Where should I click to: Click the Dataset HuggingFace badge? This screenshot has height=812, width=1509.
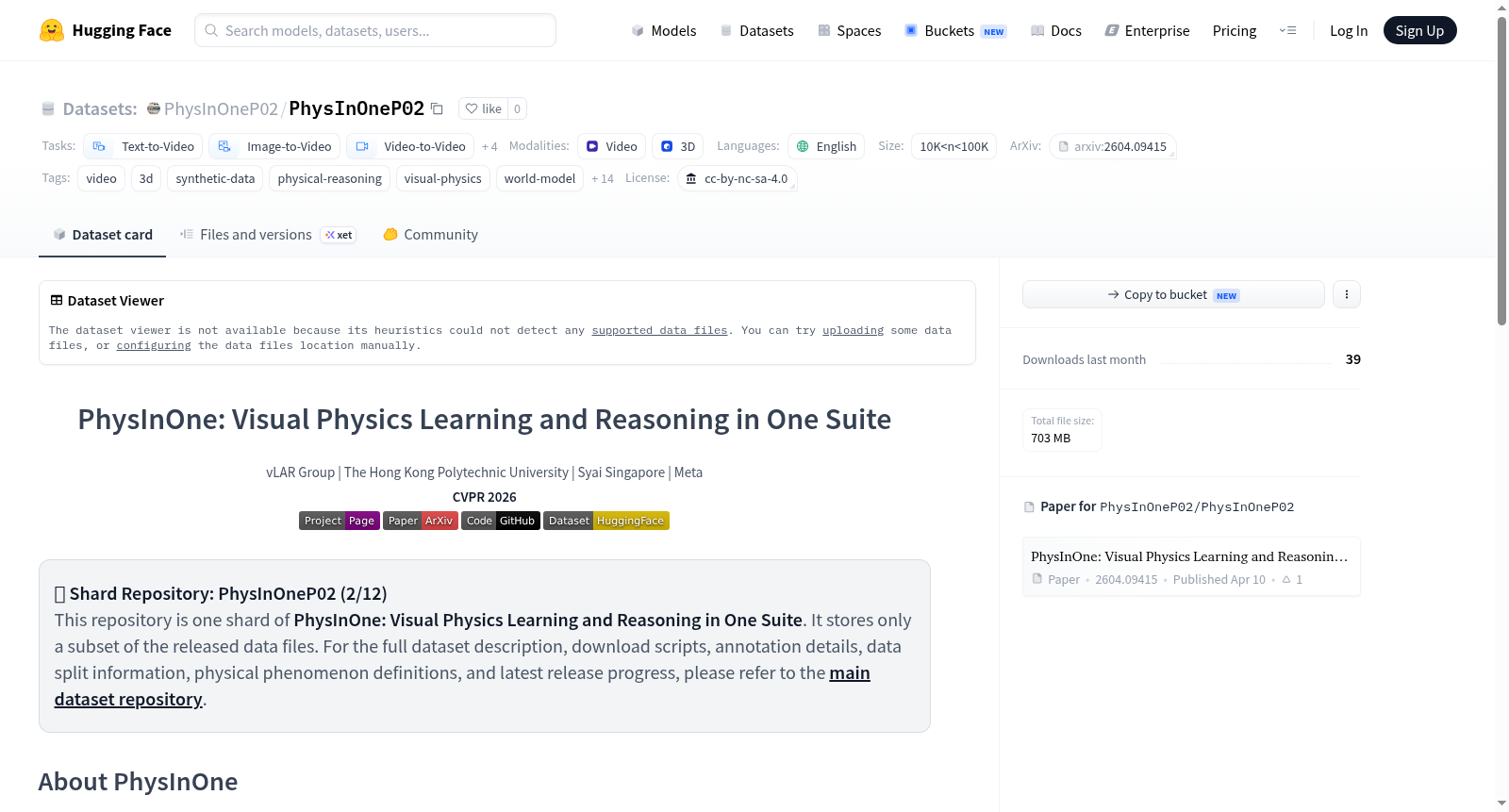click(606, 521)
